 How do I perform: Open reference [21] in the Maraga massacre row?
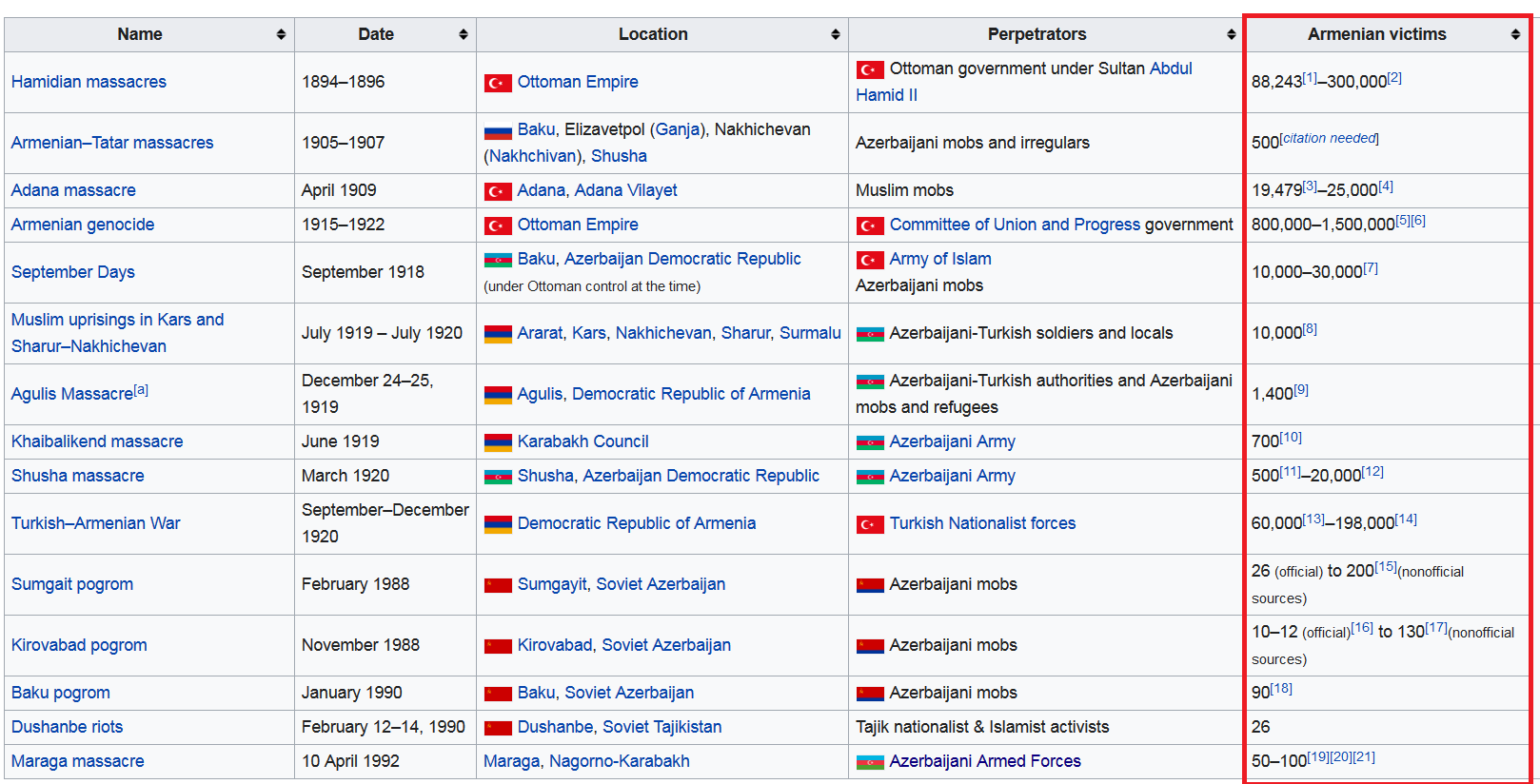click(1364, 757)
